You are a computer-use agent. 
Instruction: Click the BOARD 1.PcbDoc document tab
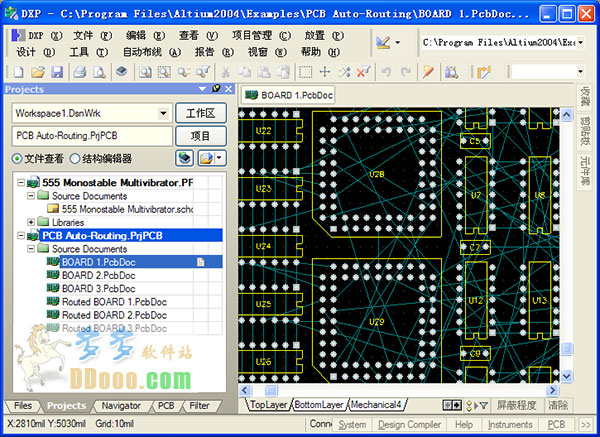click(x=288, y=95)
